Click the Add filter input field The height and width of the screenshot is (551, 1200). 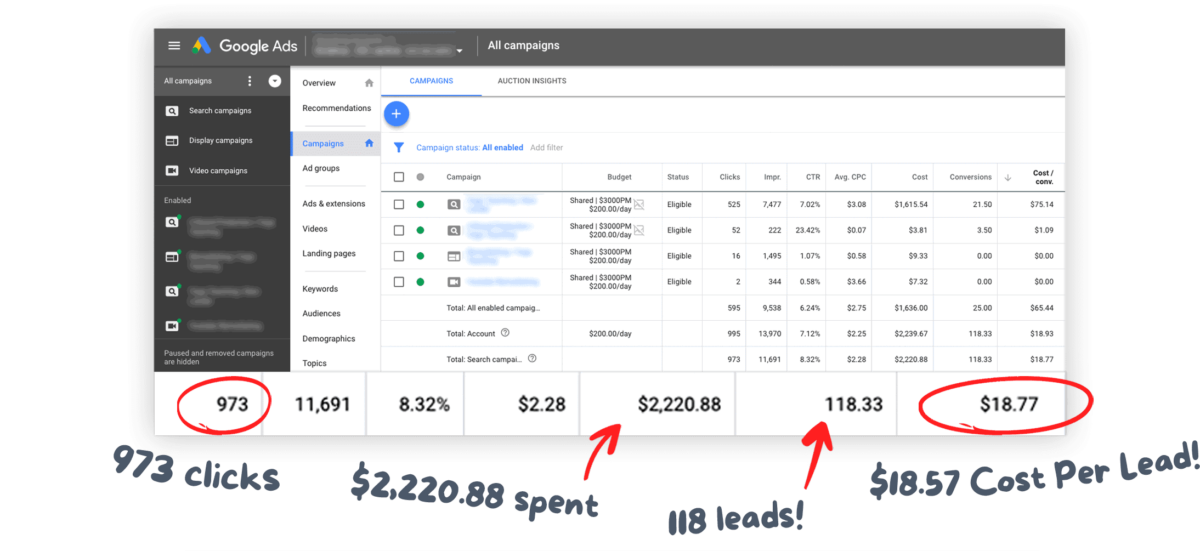pos(546,147)
